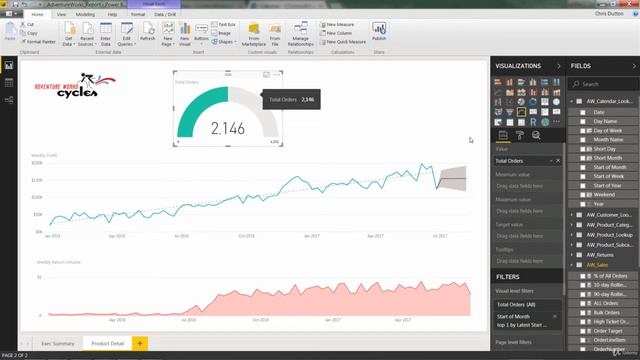Switch to the Home ribbon tab
640x360 pixels.
point(37,14)
